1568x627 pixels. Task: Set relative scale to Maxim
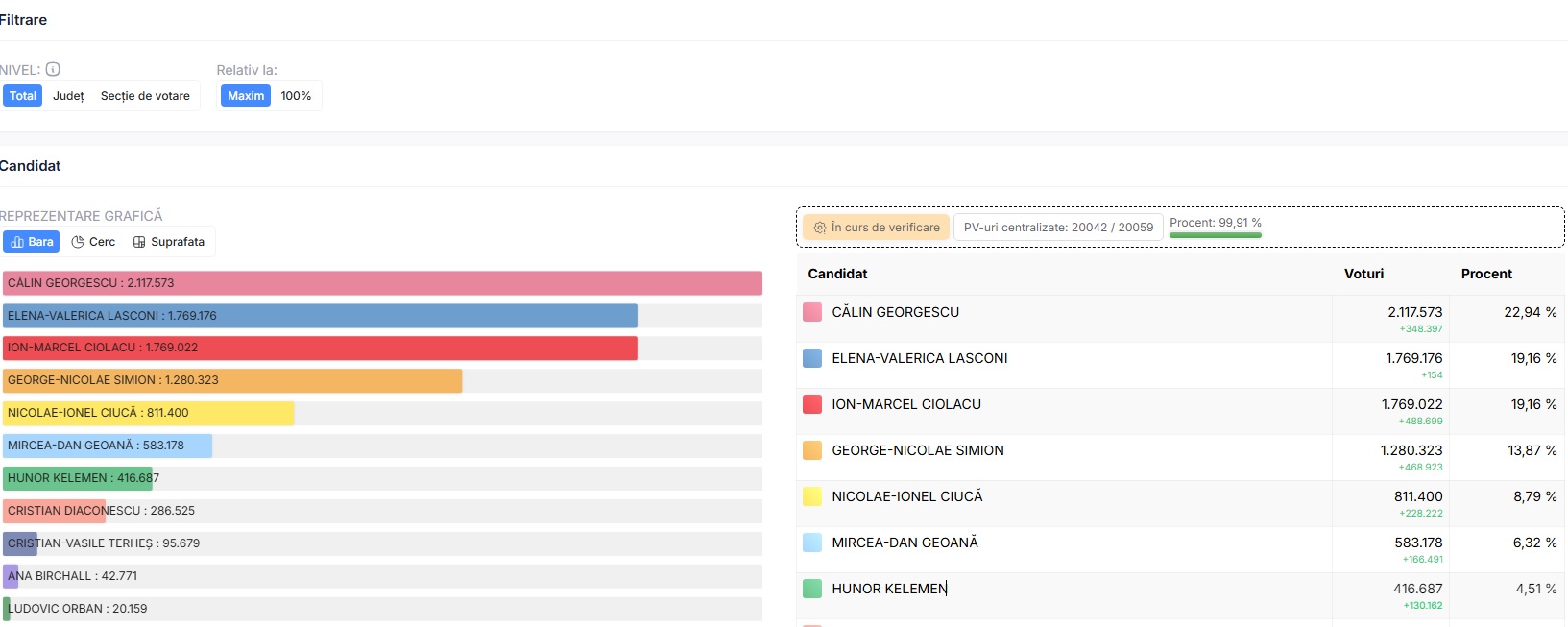[x=246, y=96]
